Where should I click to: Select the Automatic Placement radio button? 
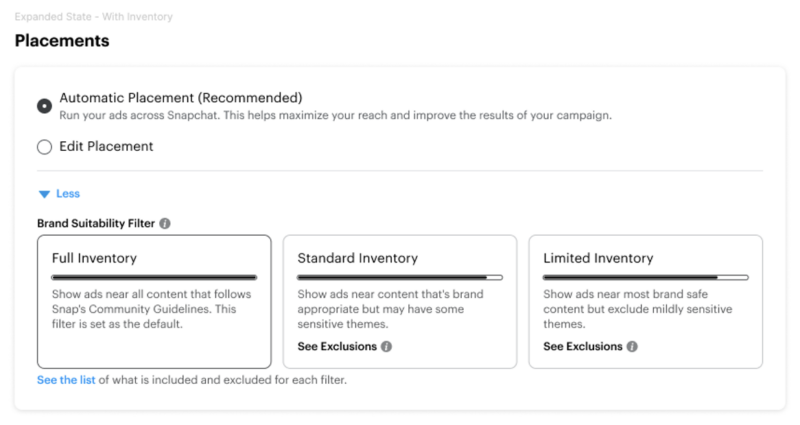coord(44,106)
